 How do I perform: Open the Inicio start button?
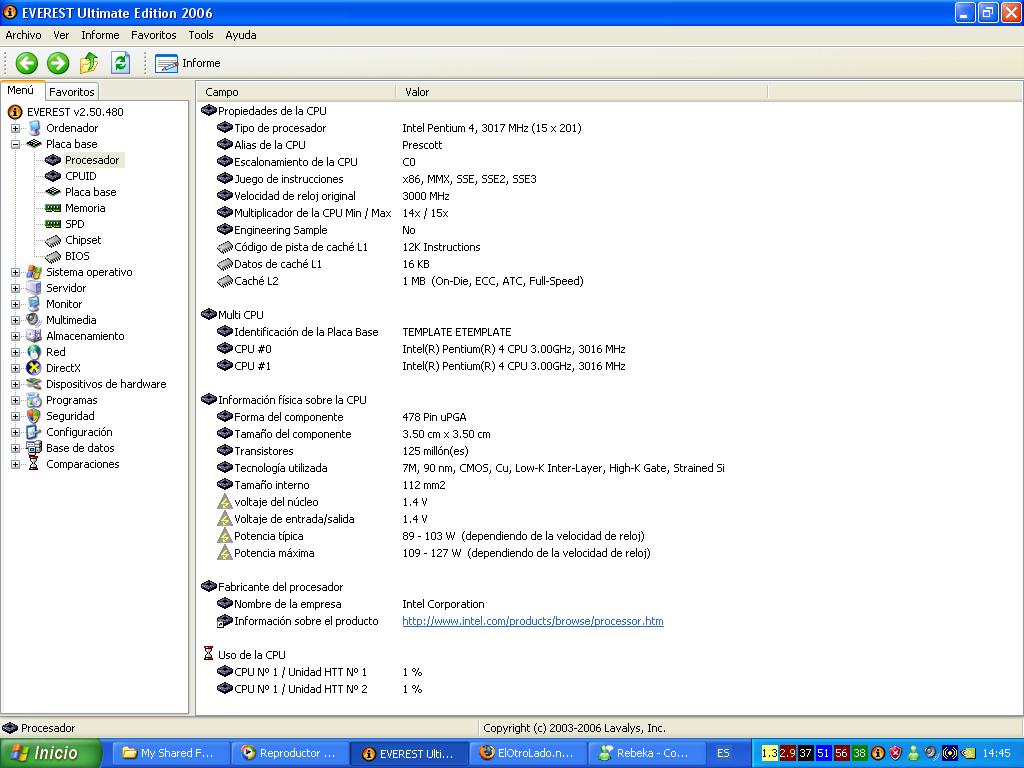pyautogui.click(x=51, y=753)
